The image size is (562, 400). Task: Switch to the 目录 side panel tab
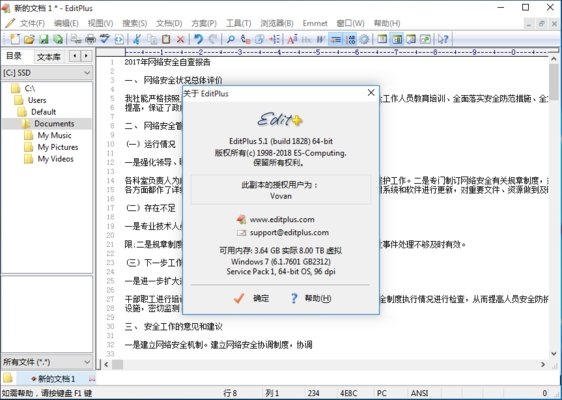point(14,56)
